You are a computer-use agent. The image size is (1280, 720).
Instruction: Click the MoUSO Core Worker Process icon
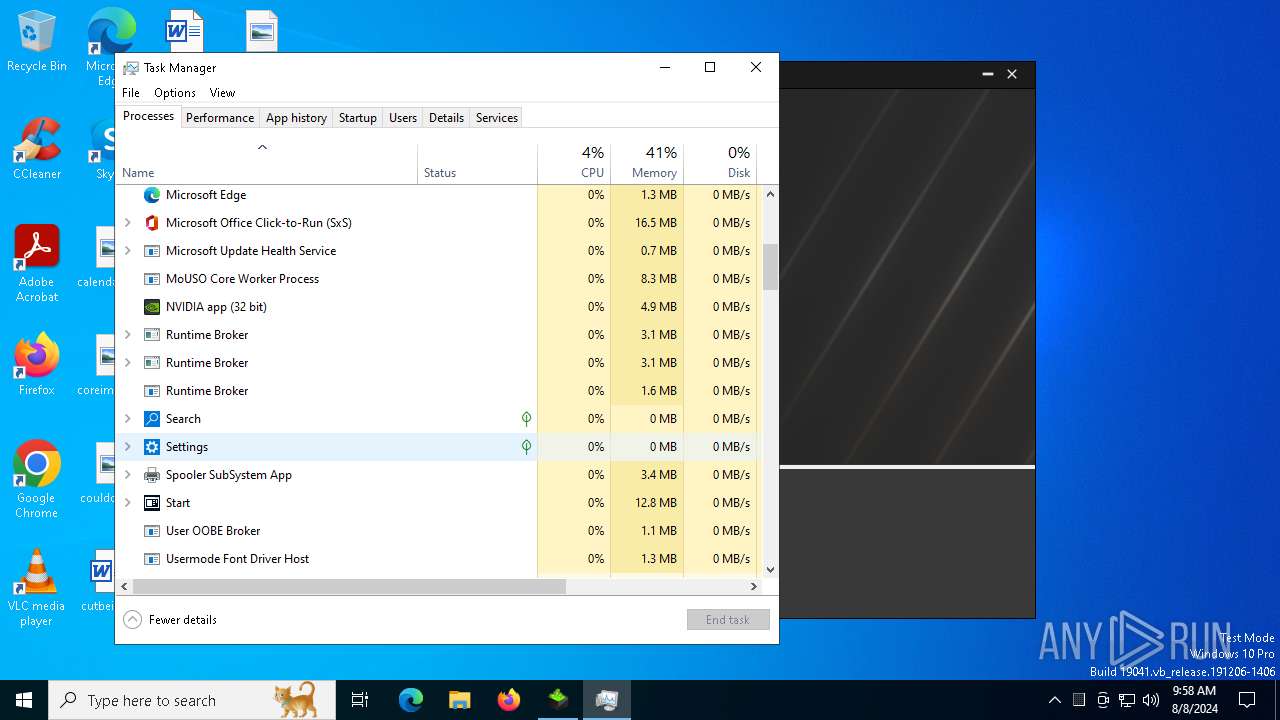pos(152,279)
